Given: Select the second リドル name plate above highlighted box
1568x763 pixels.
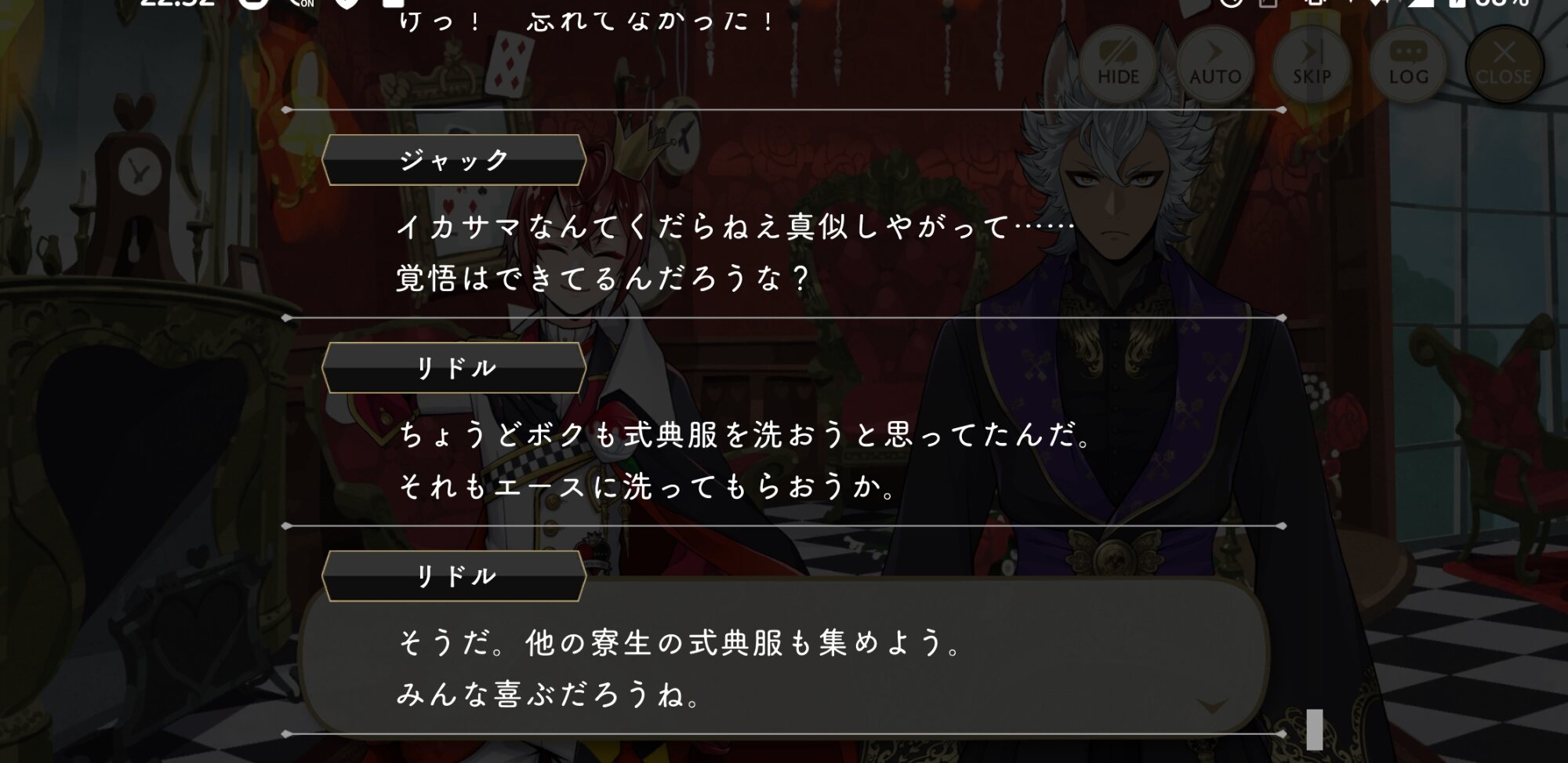Looking at the screenshot, I should pos(454,576).
